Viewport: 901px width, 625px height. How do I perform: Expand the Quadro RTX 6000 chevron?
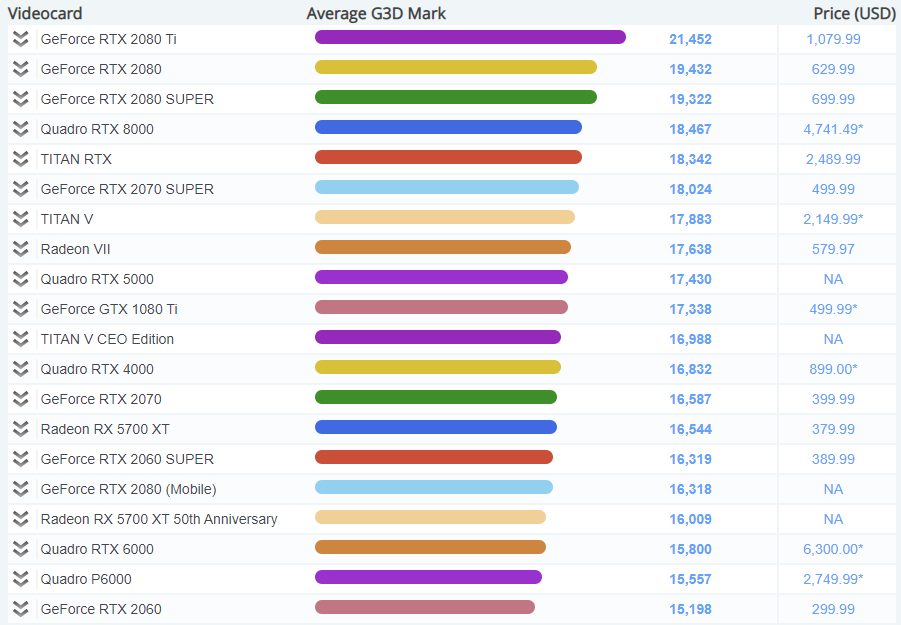pos(21,549)
